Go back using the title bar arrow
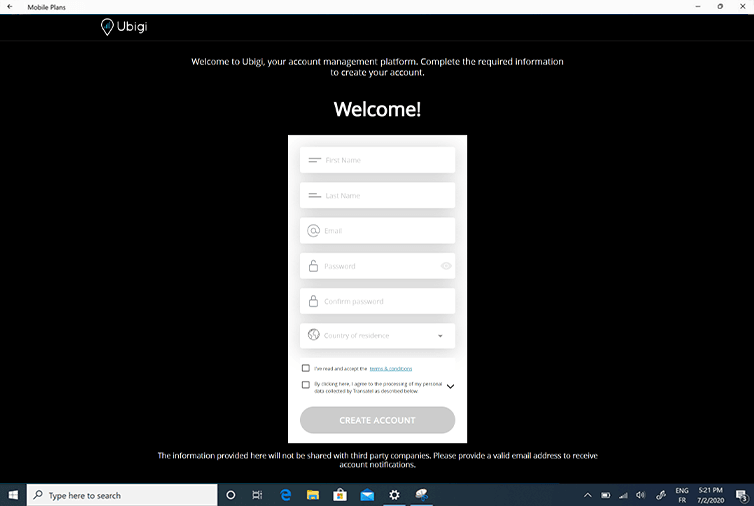The width and height of the screenshot is (754, 506). pos(10,7)
